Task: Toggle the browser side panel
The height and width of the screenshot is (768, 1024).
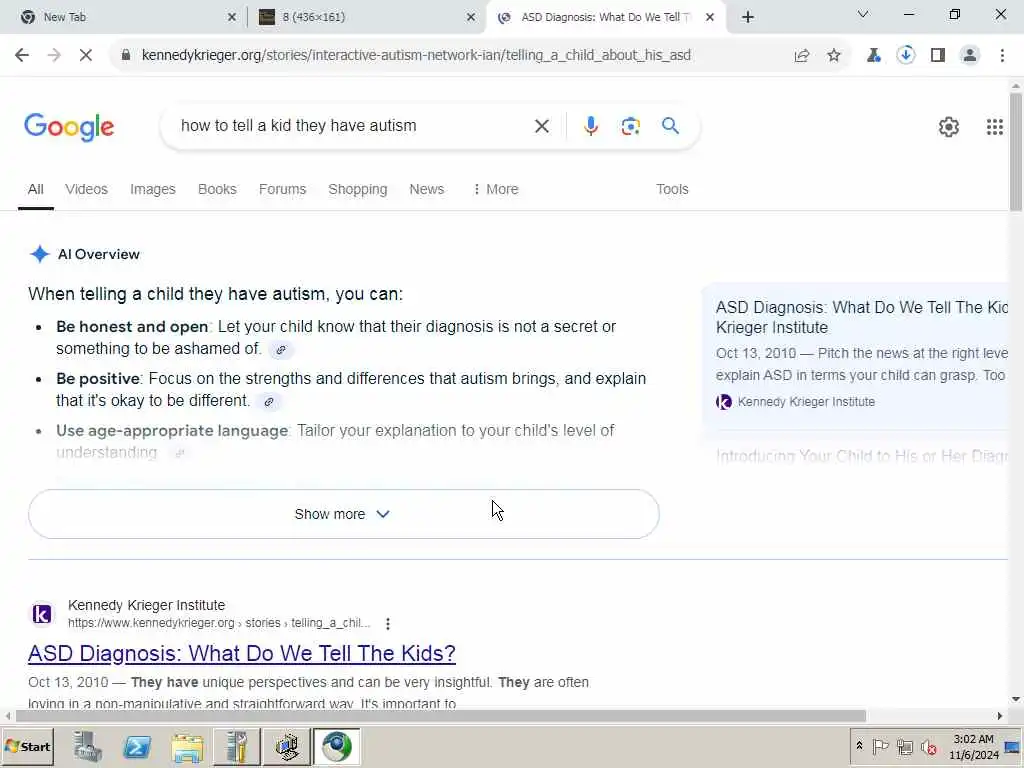Action: coord(938,56)
